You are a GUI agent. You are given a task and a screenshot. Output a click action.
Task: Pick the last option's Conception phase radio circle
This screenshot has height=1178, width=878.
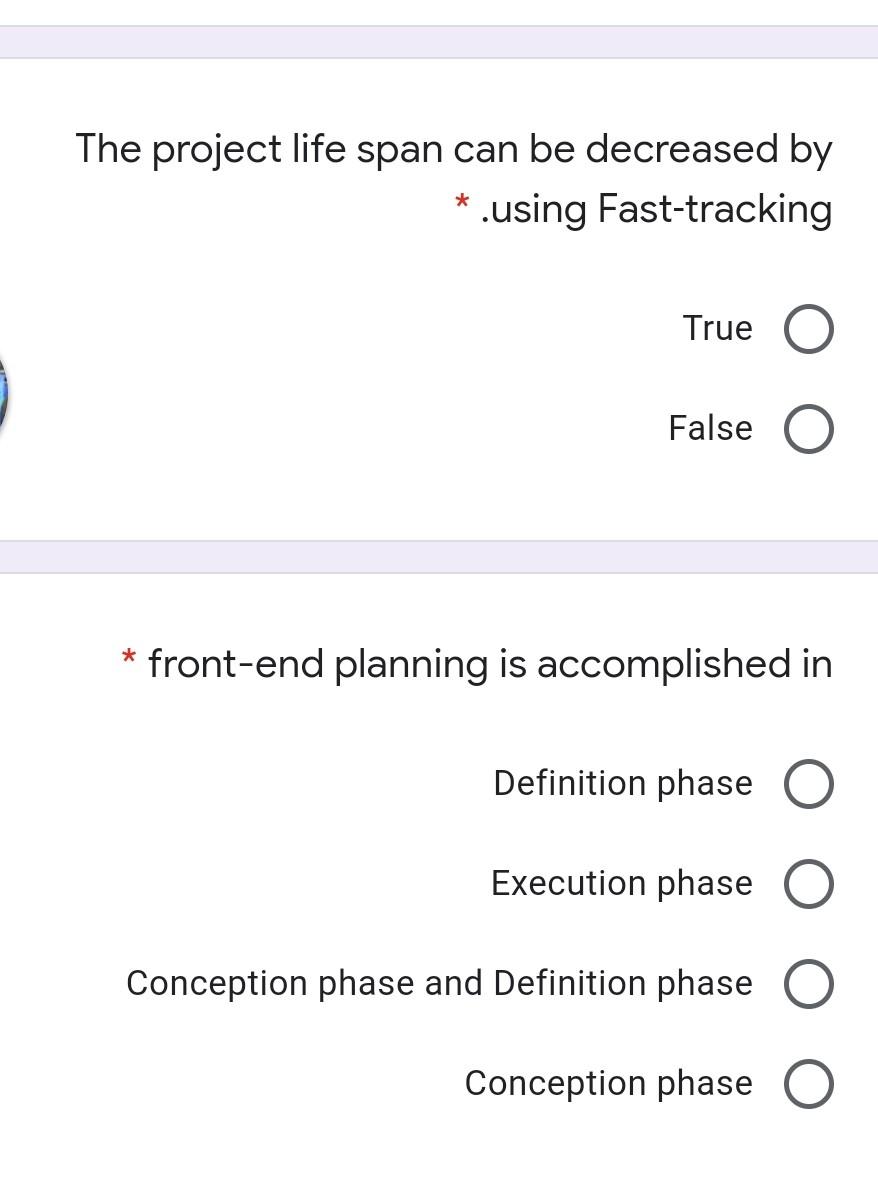(x=808, y=1084)
